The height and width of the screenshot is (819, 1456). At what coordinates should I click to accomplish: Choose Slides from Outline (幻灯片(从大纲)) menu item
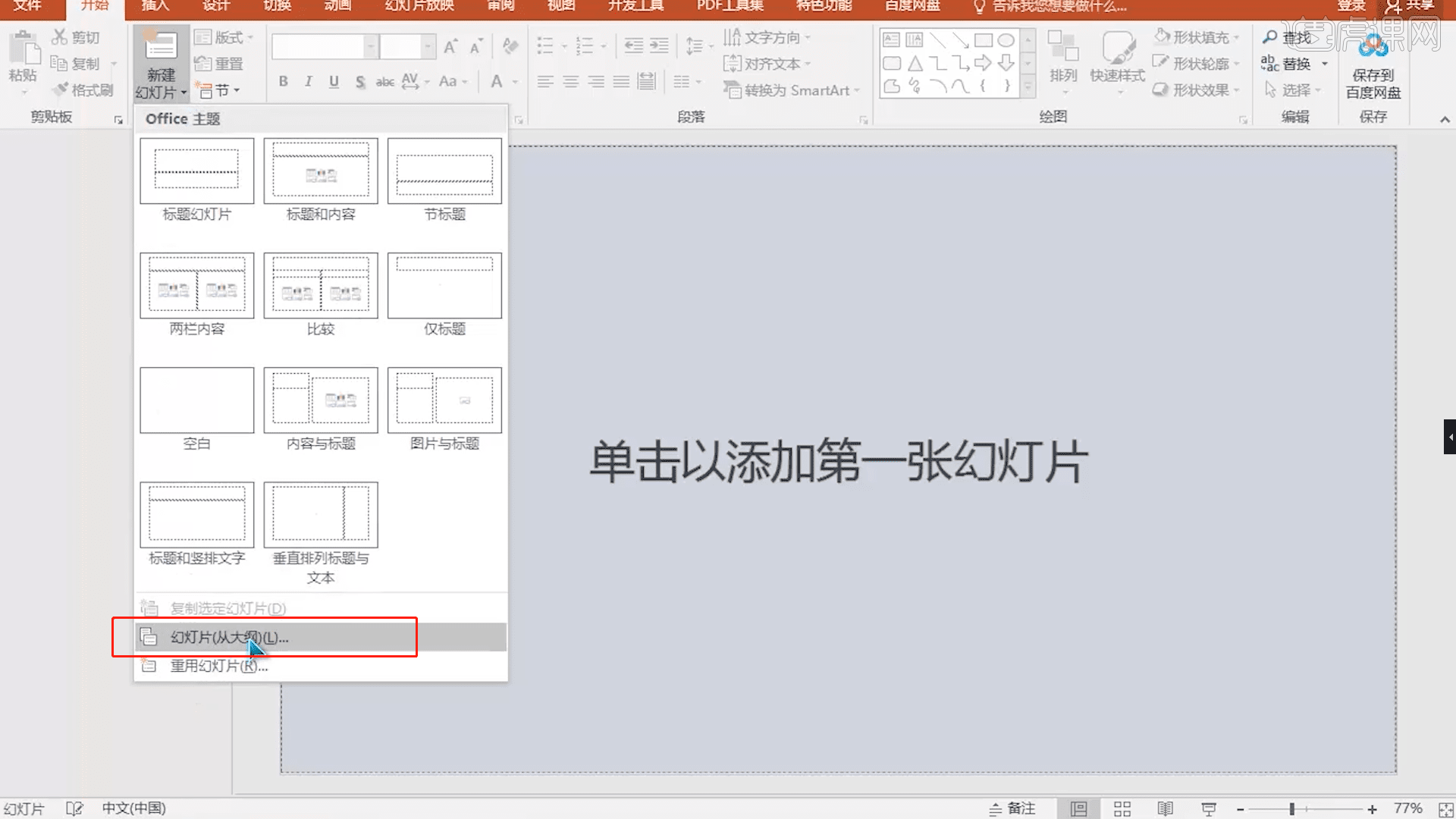tap(321, 637)
